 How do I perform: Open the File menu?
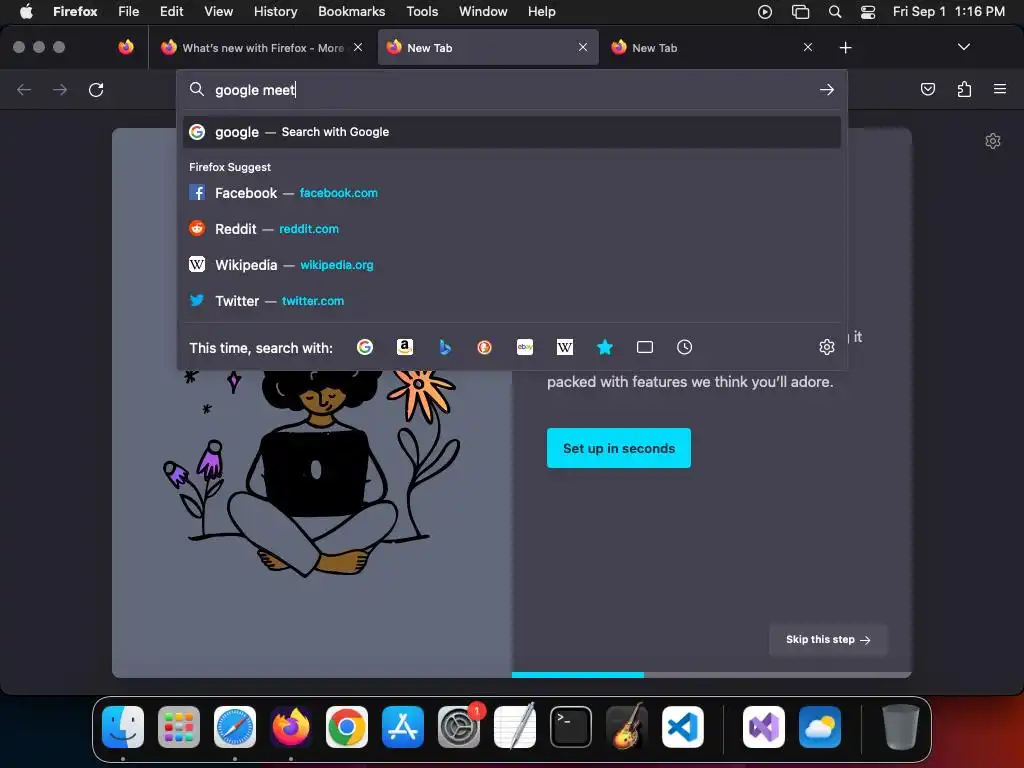pyautogui.click(x=128, y=12)
